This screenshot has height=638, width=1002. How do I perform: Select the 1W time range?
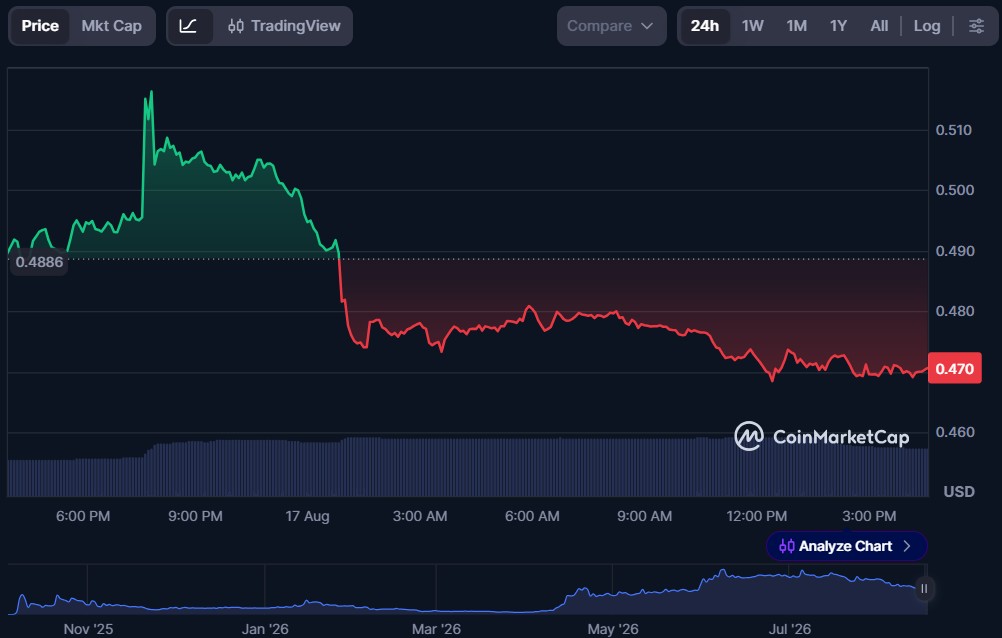(x=753, y=26)
